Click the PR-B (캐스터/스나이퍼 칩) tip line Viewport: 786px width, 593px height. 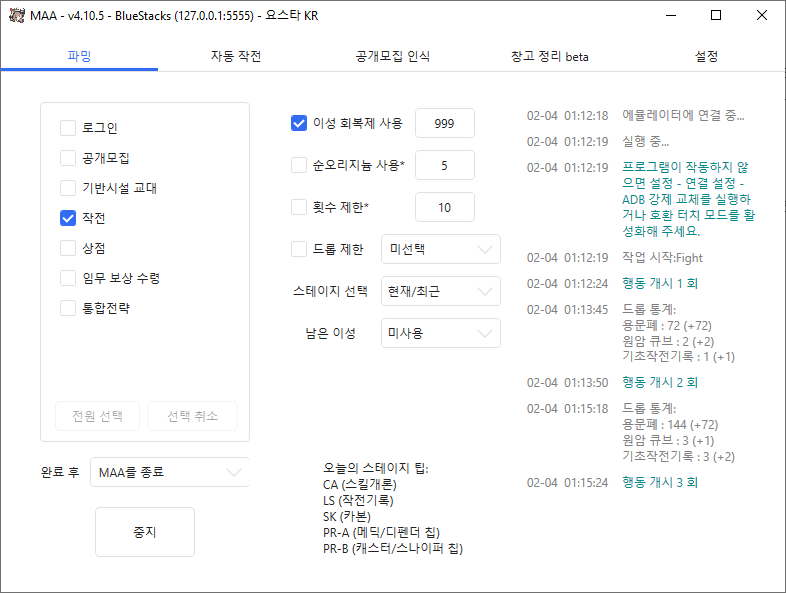(x=393, y=548)
